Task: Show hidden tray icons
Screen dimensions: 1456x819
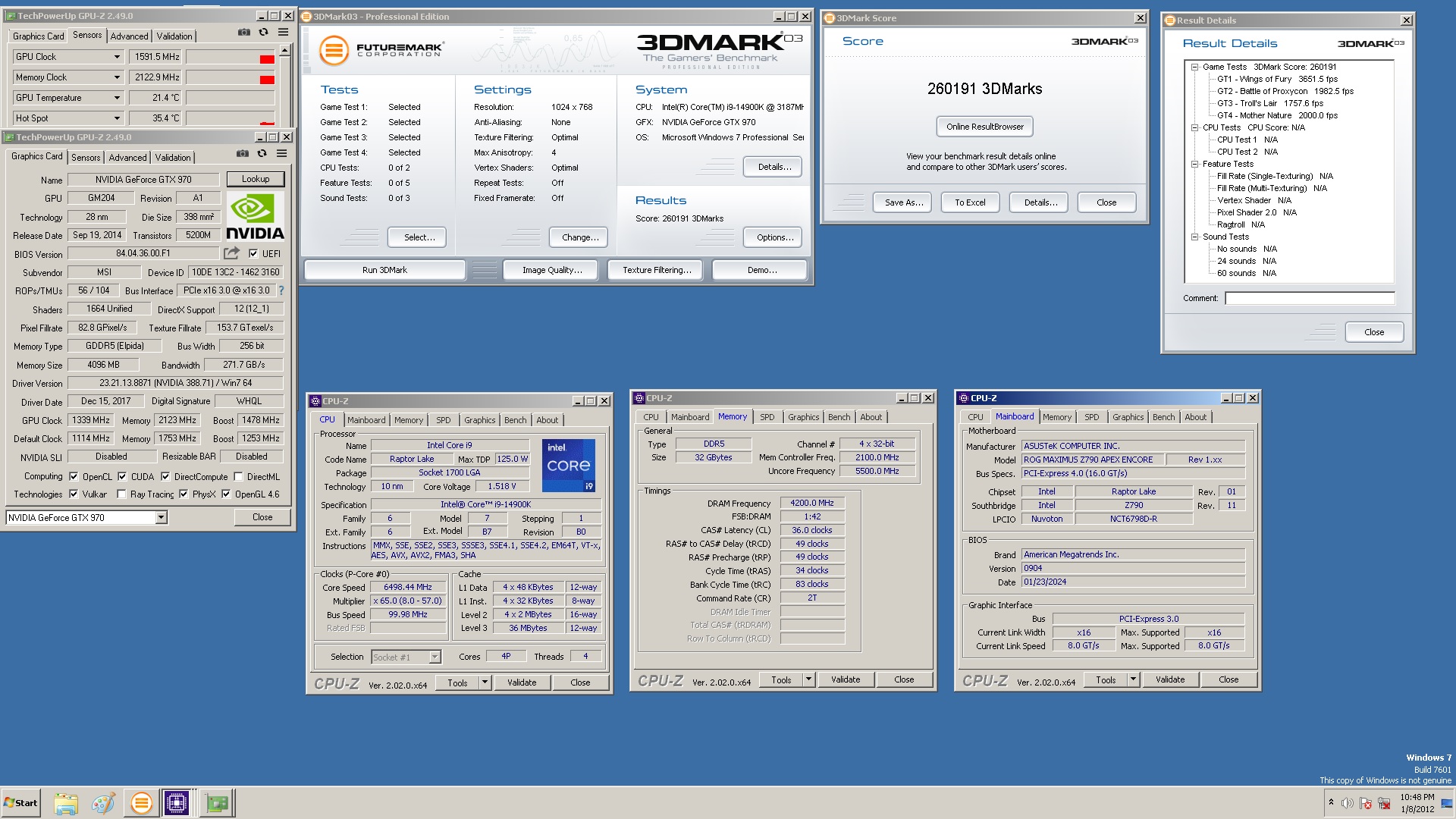Action: click(x=1331, y=802)
